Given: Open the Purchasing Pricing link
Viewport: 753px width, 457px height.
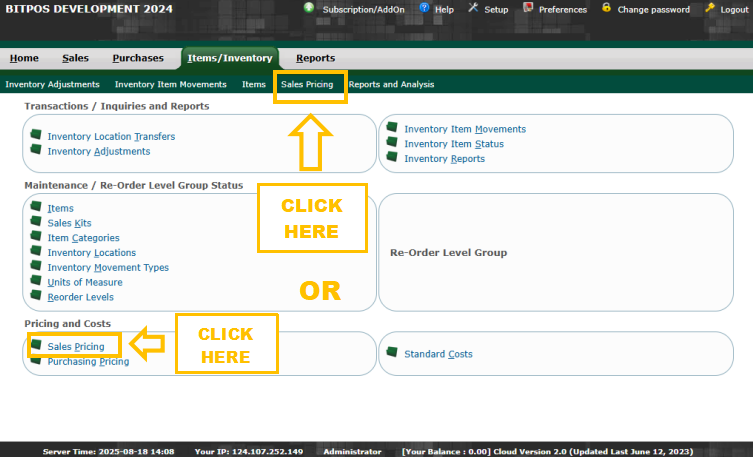Looking at the screenshot, I should (88, 361).
